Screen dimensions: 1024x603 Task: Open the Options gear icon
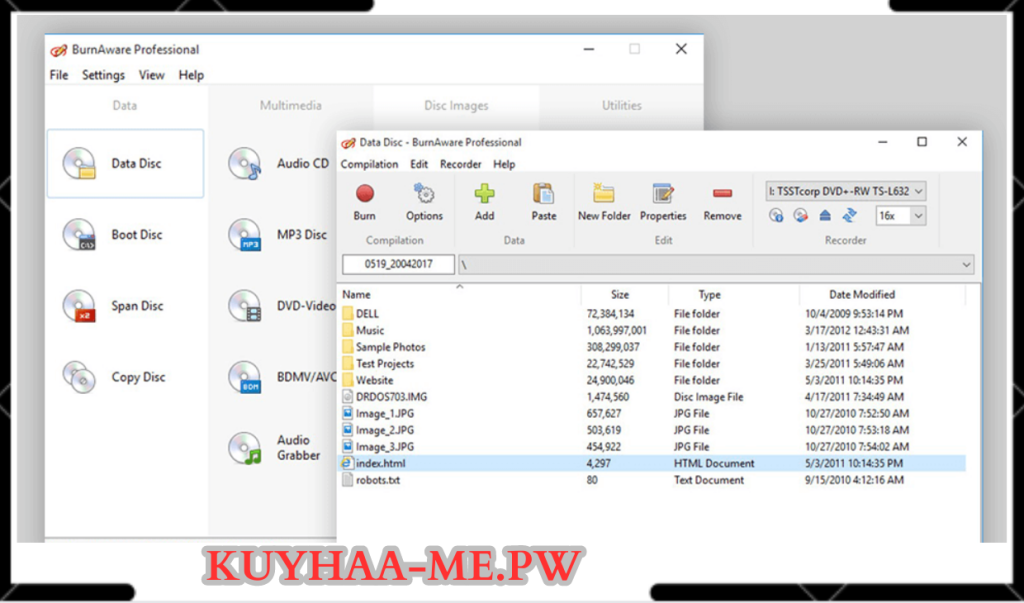pos(424,193)
